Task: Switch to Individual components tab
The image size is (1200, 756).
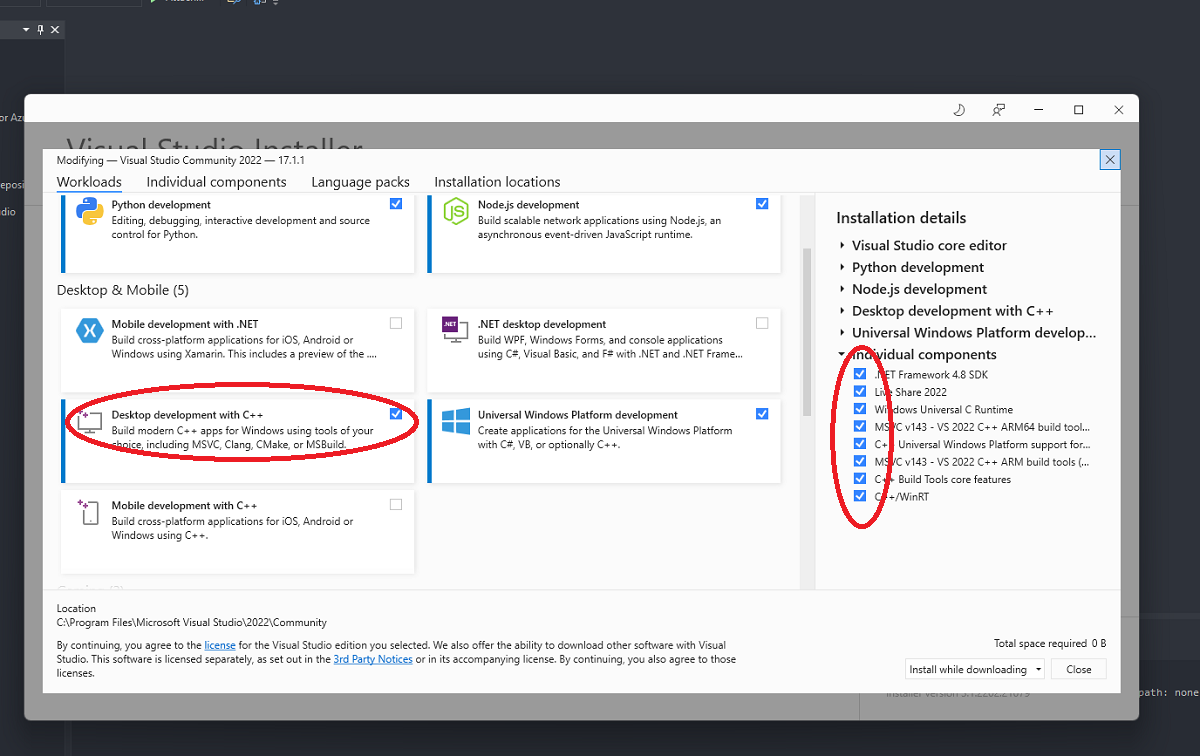Action: (216, 182)
